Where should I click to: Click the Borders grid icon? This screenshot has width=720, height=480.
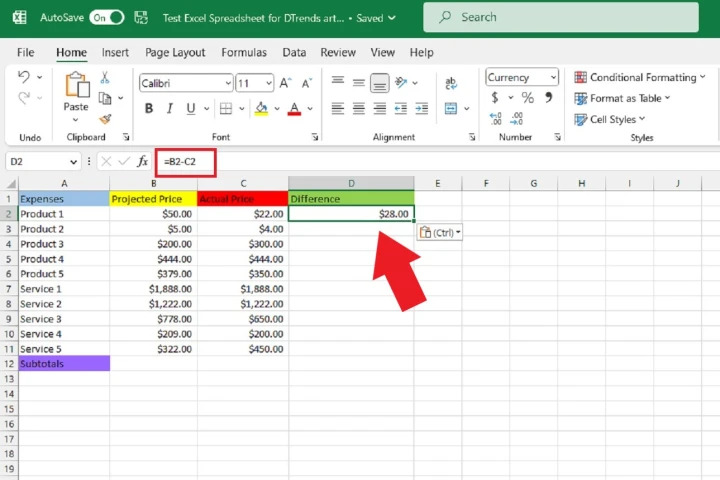pos(226,109)
